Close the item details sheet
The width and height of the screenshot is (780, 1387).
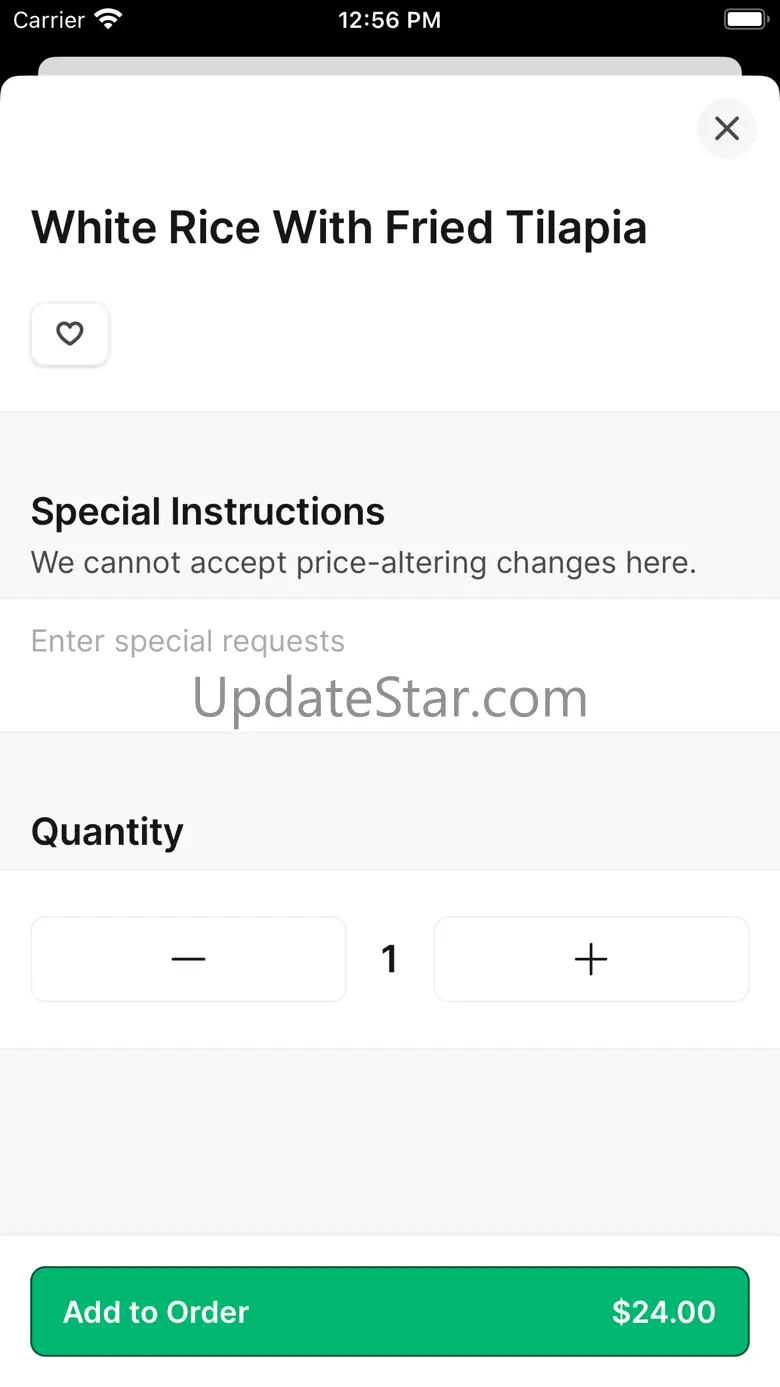726,128
